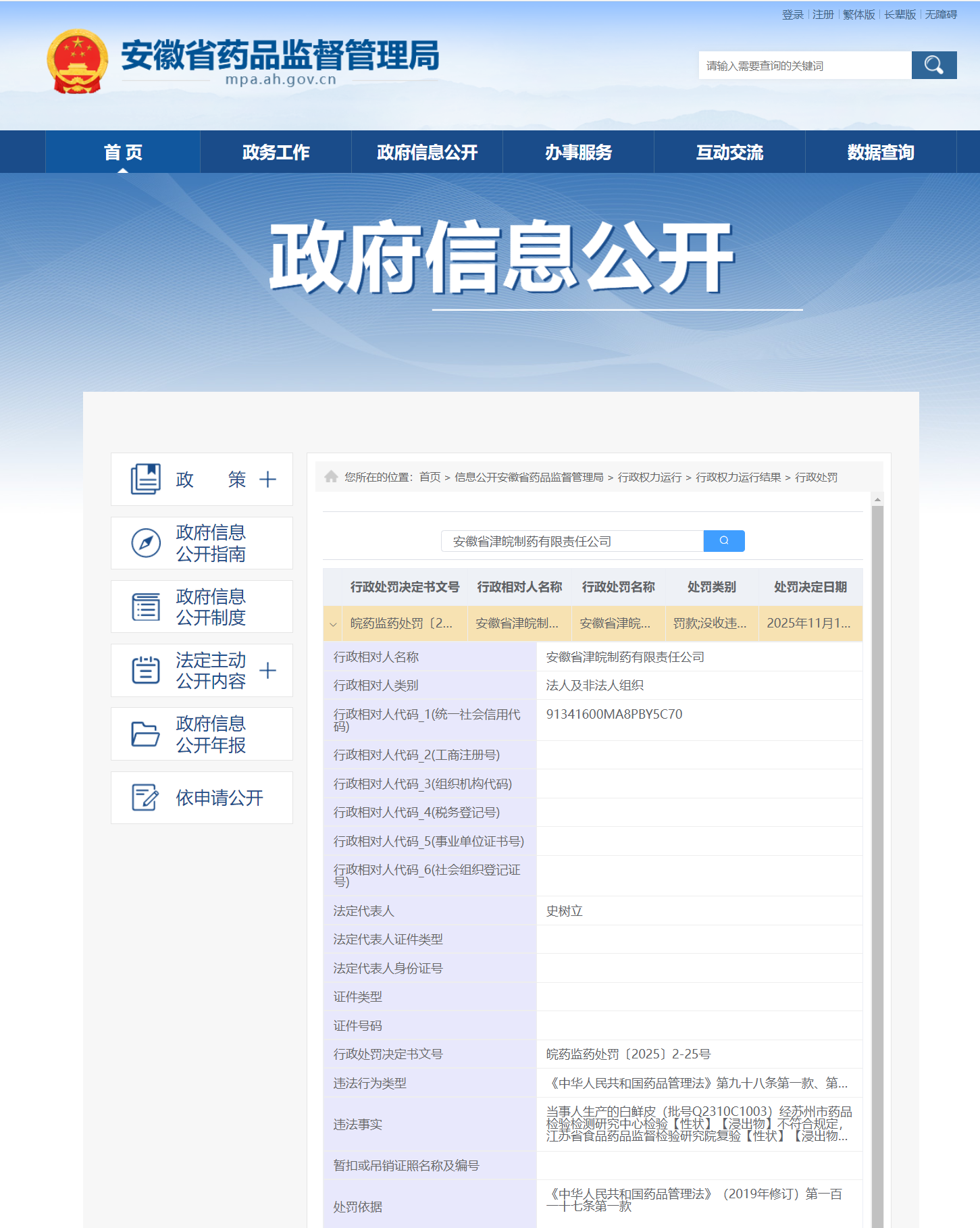Click the list icon beside 政府信息公开制度
Screen dimensions: 980x1228
click(x=146, y=607)
